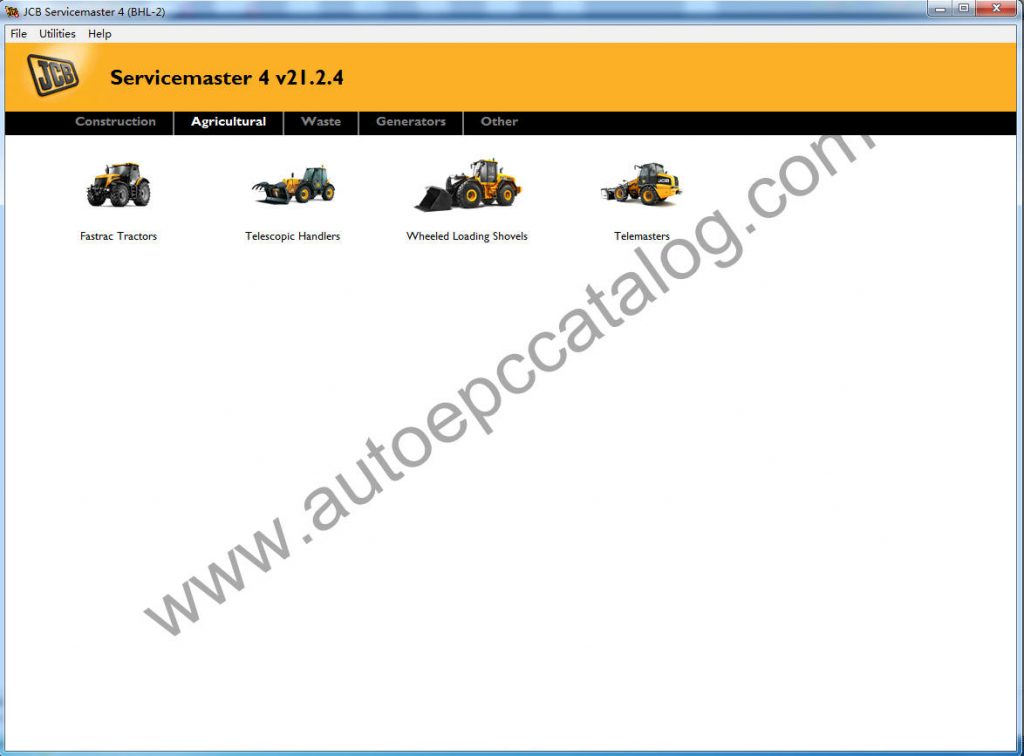Image resolution: width=1024 pixels, height=756 pixels.
Task: Choose the Telemasters machine icon
Action: coord(641,184)
